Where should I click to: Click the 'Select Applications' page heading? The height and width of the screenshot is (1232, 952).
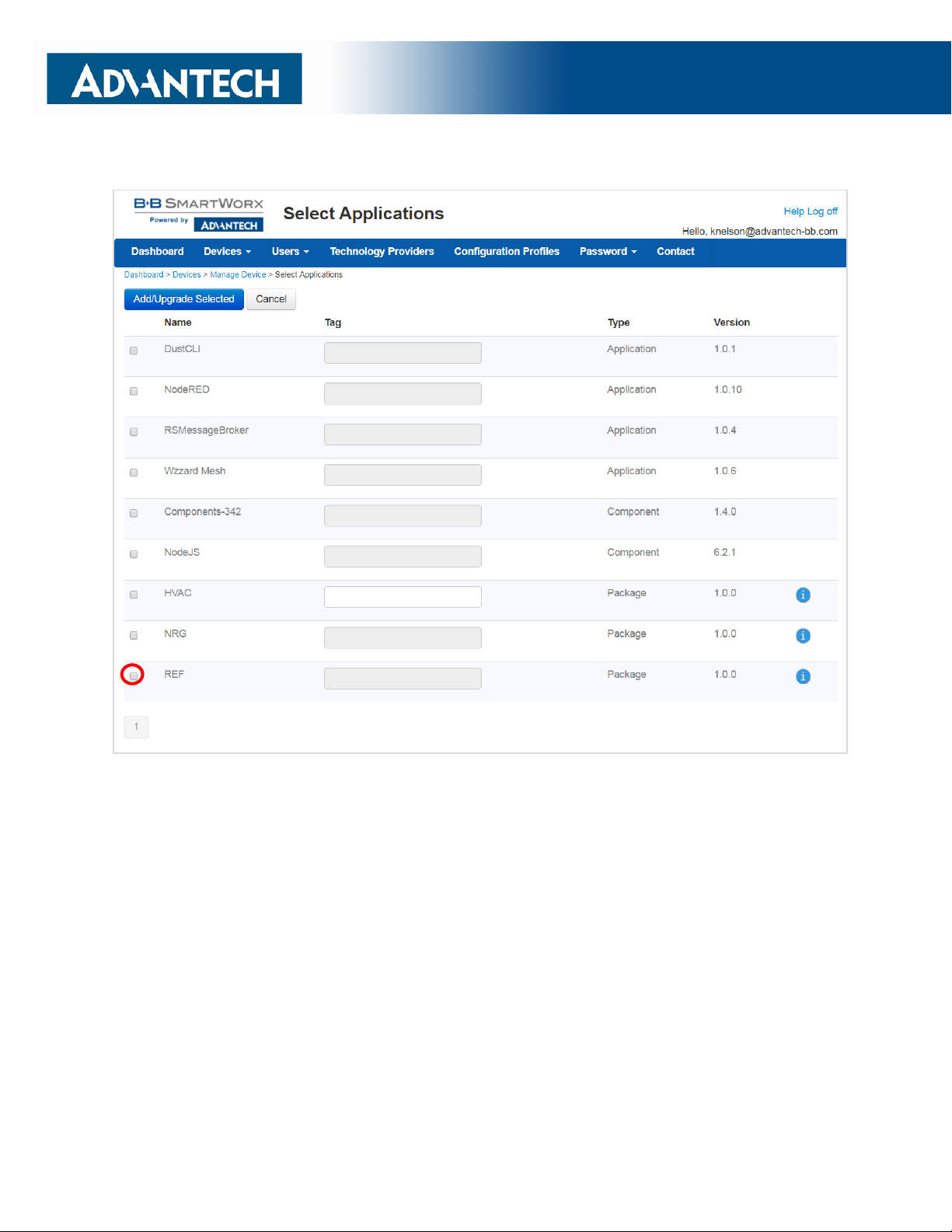(364, 214)
